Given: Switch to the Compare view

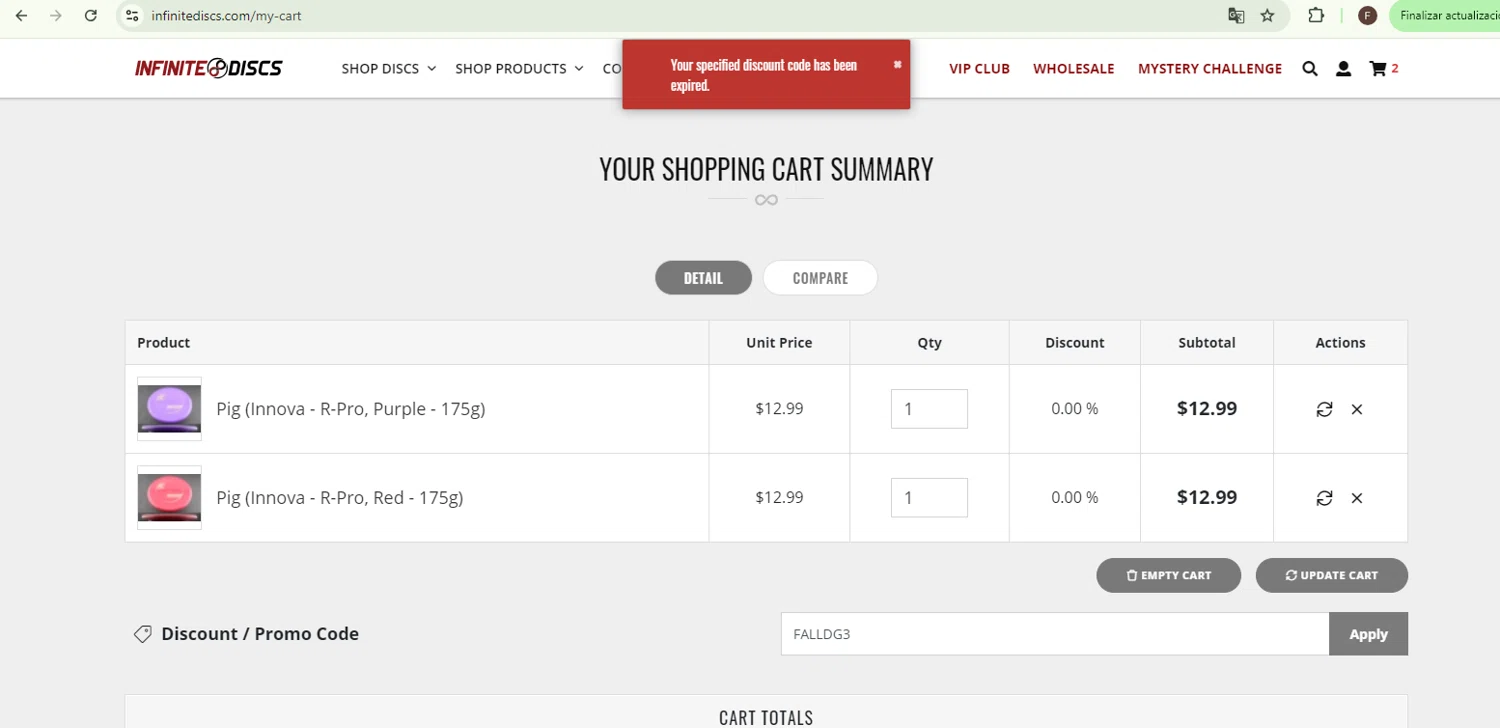Looking at the screenshot, I should pyautogui.click(x=820, y=278).
